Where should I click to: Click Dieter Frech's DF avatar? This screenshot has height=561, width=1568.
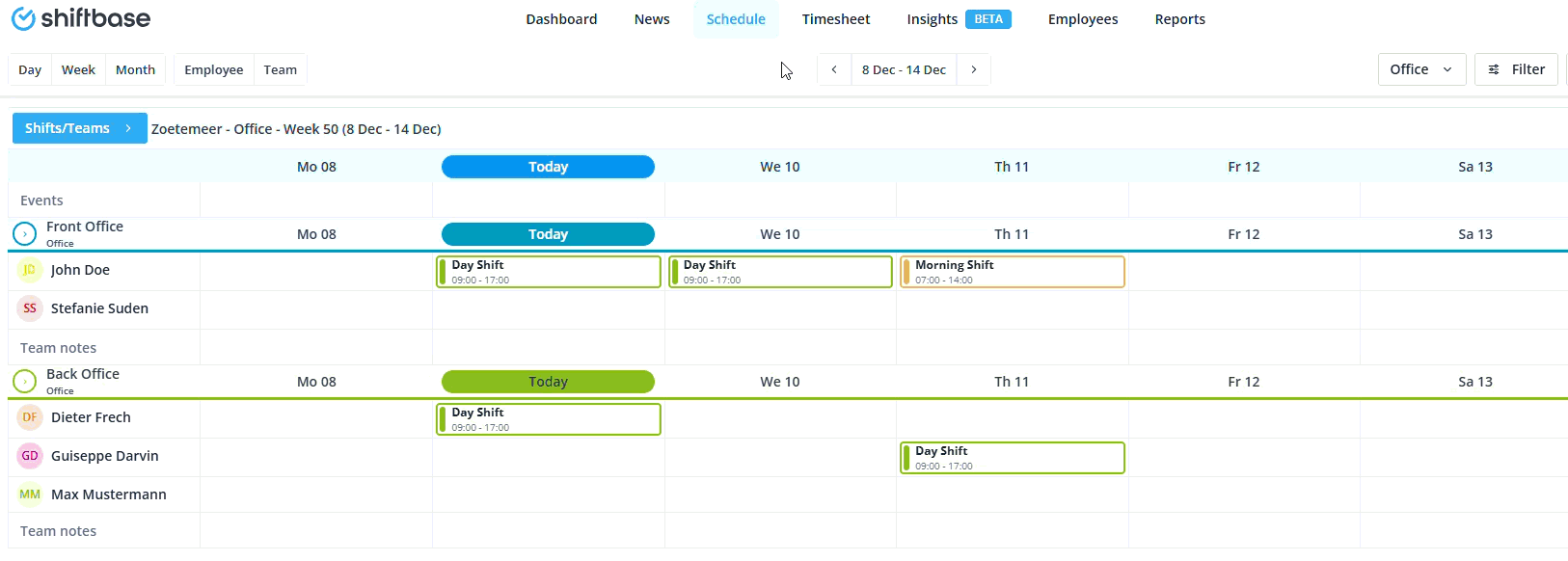point(30,417)
